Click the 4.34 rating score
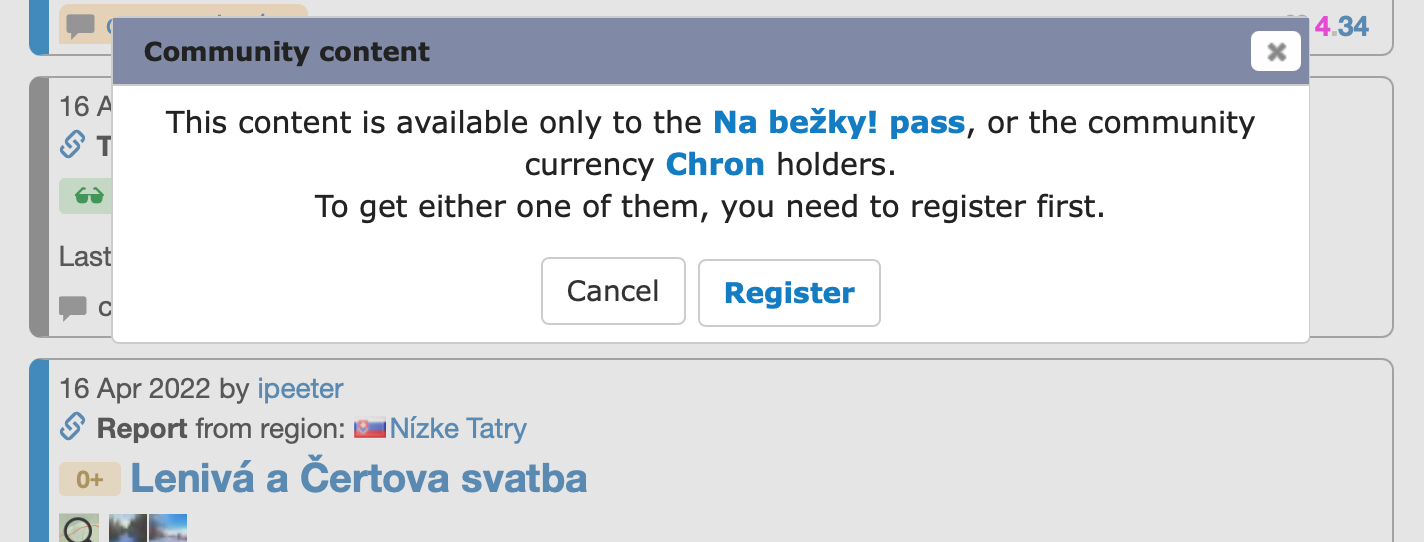The width and height of the screenshot is (1424, 542). point(1341,26)
